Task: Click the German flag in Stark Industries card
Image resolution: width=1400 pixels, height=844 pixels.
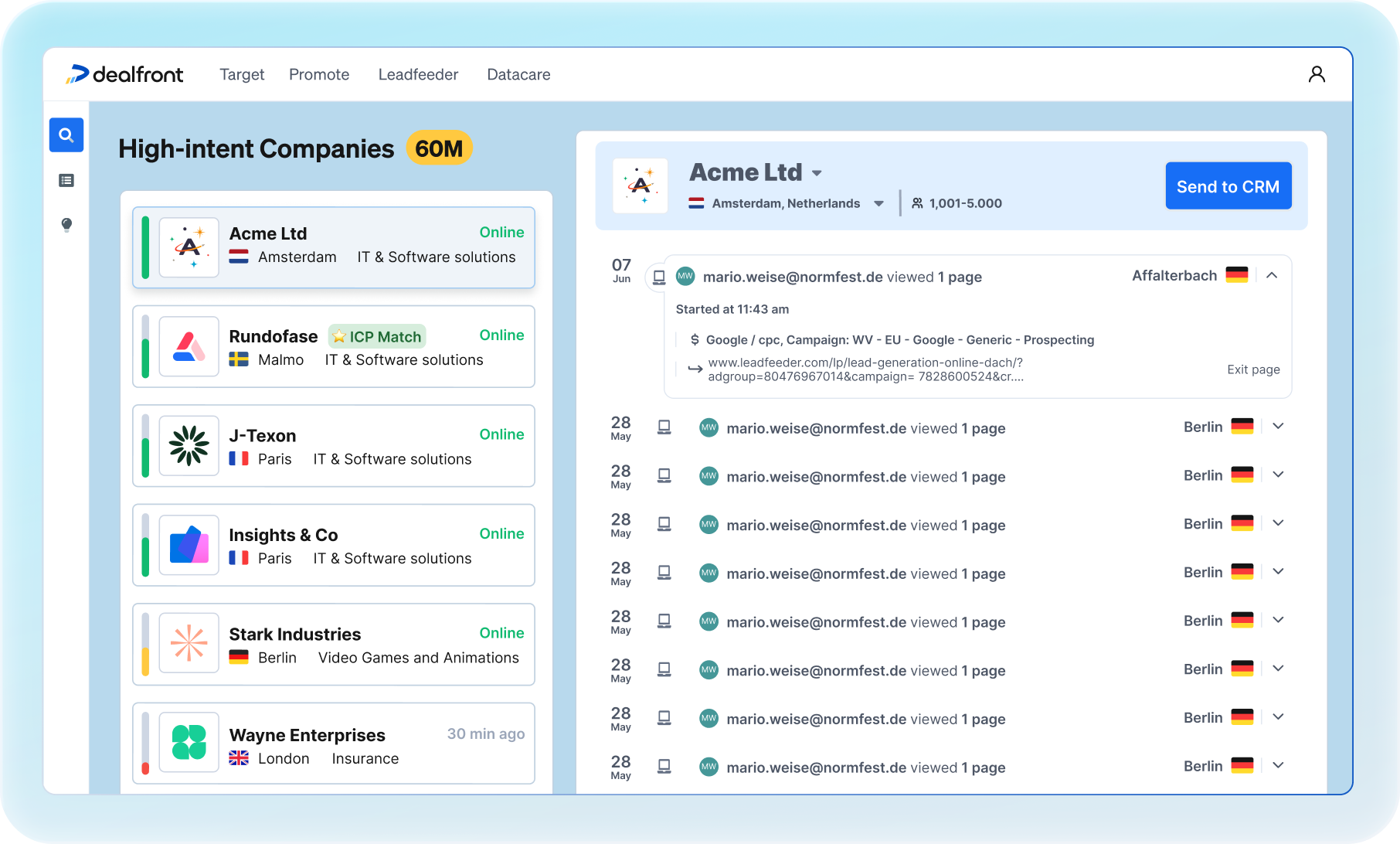Action: pyautogui.click(x=239, y=657)
